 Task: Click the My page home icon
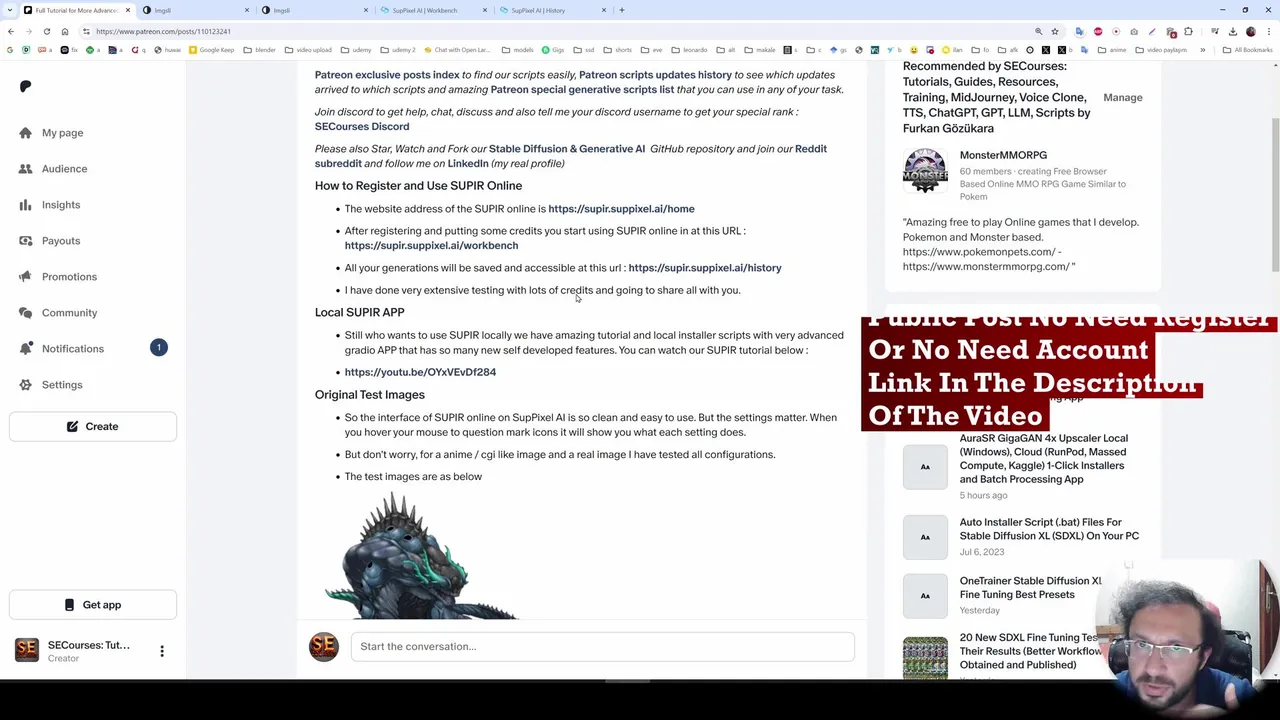[x=26, y=133]
